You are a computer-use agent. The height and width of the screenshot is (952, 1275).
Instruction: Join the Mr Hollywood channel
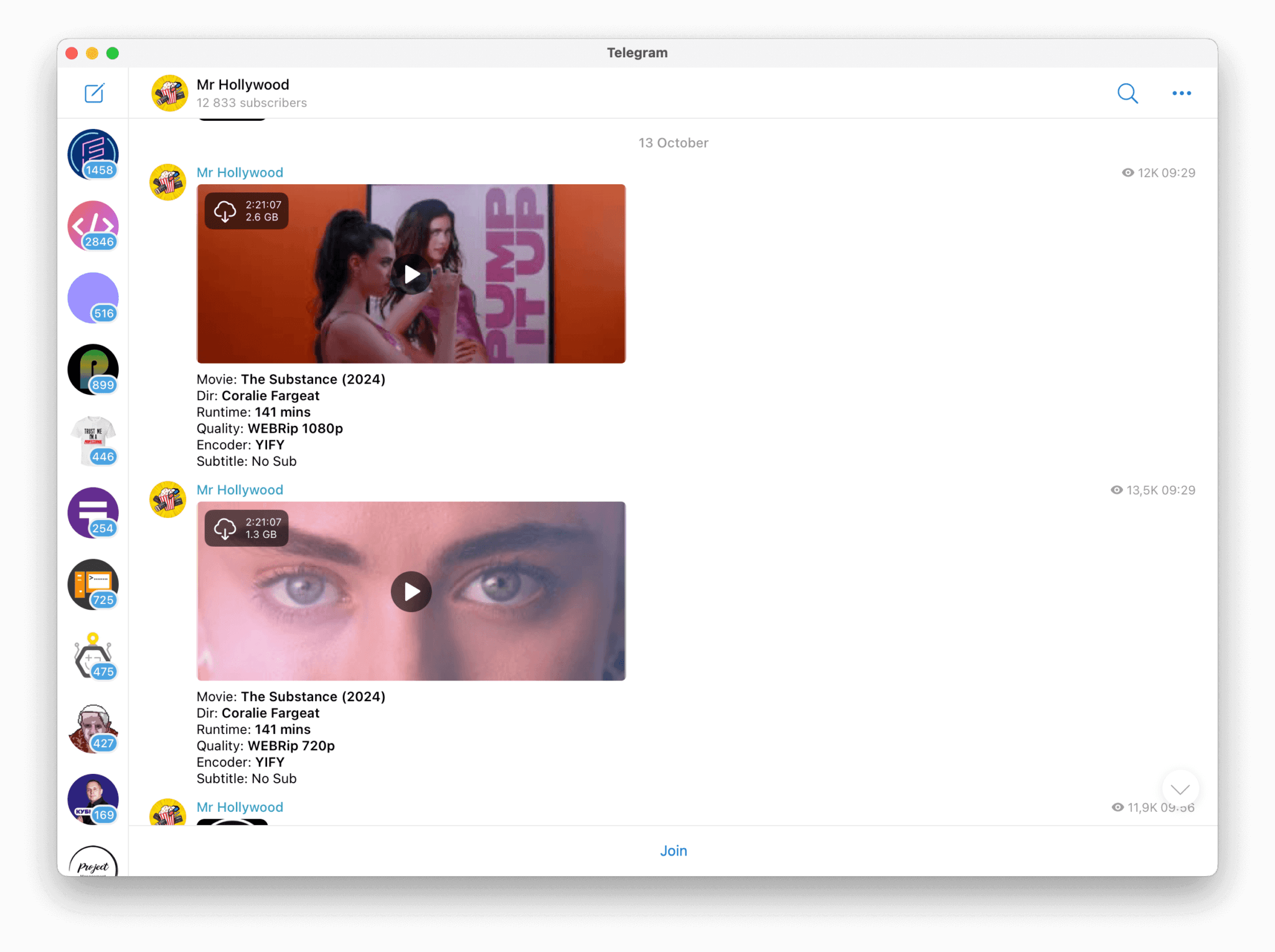(x=673, y=851)
